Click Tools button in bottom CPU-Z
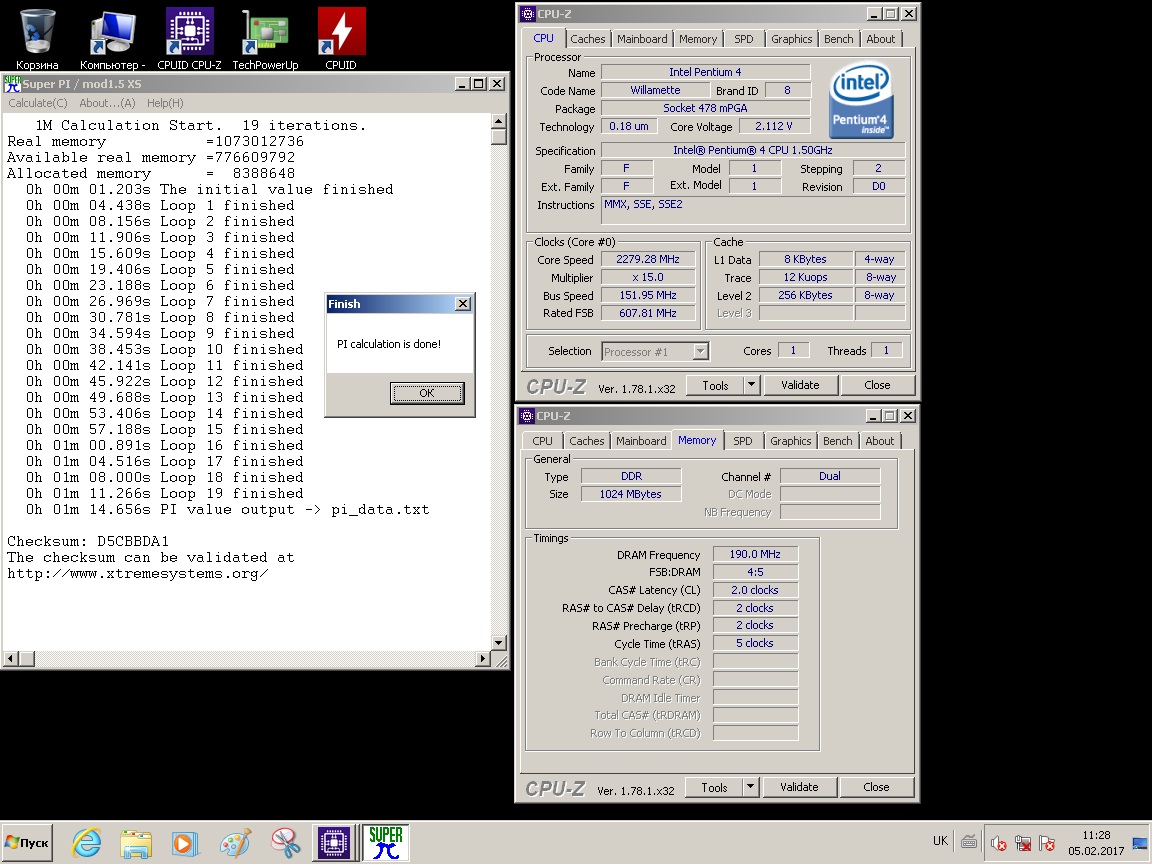 point(714,787)
